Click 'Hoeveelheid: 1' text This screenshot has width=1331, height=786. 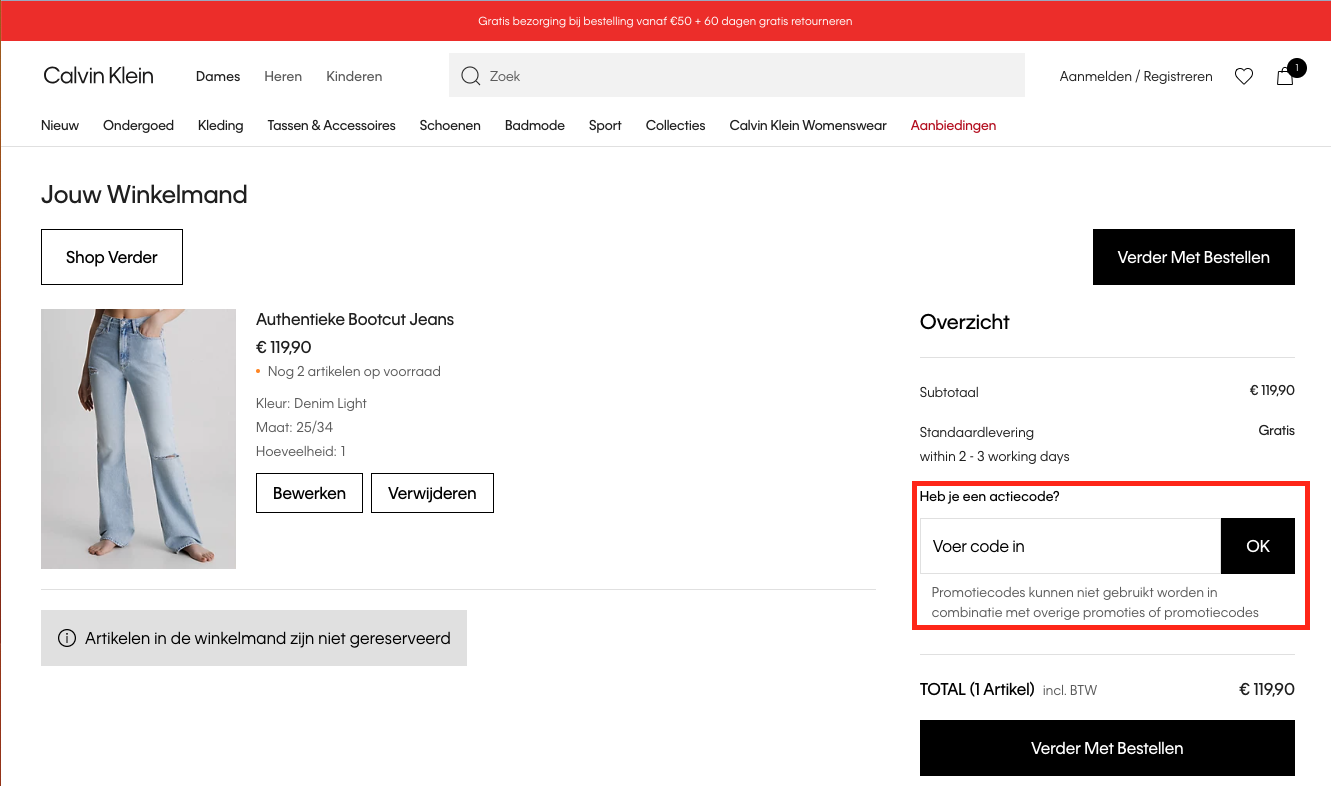[x=301, y=452]
